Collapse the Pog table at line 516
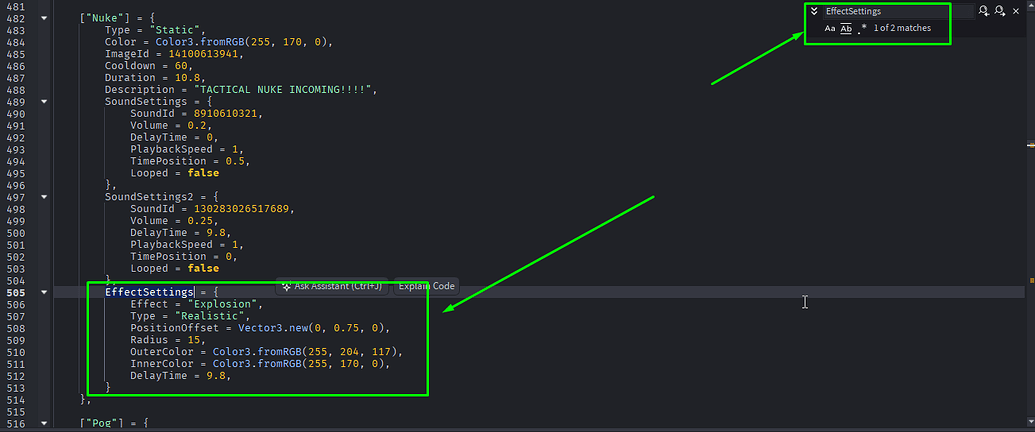 pyautogui.click(x=44, y=423)
